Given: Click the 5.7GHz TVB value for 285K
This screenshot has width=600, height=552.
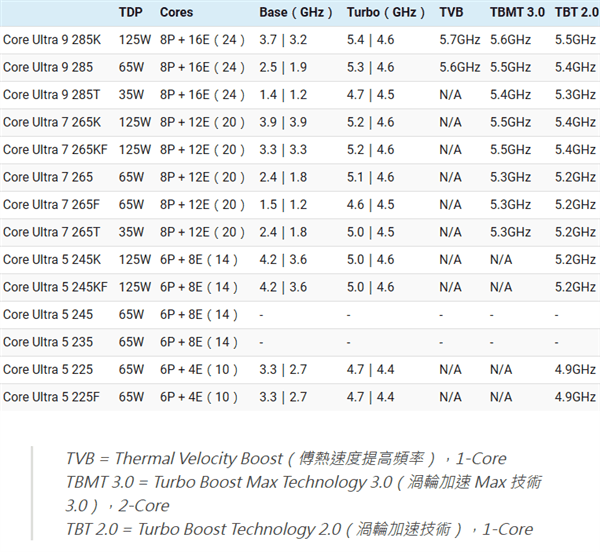Looking at the screenshot, I should [460, 40].
